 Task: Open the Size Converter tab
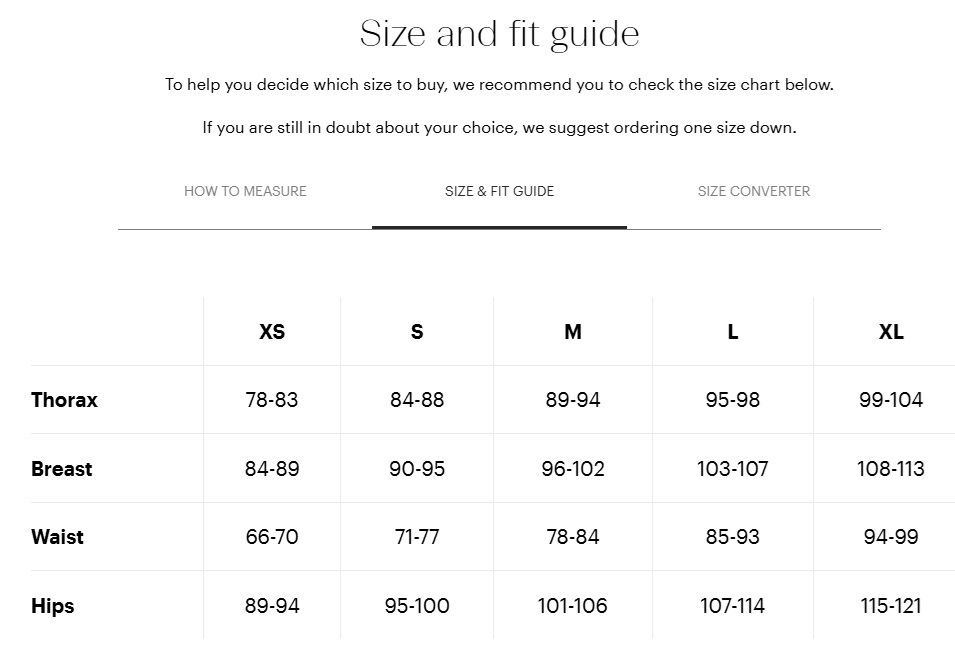click(x=754, y=191)
